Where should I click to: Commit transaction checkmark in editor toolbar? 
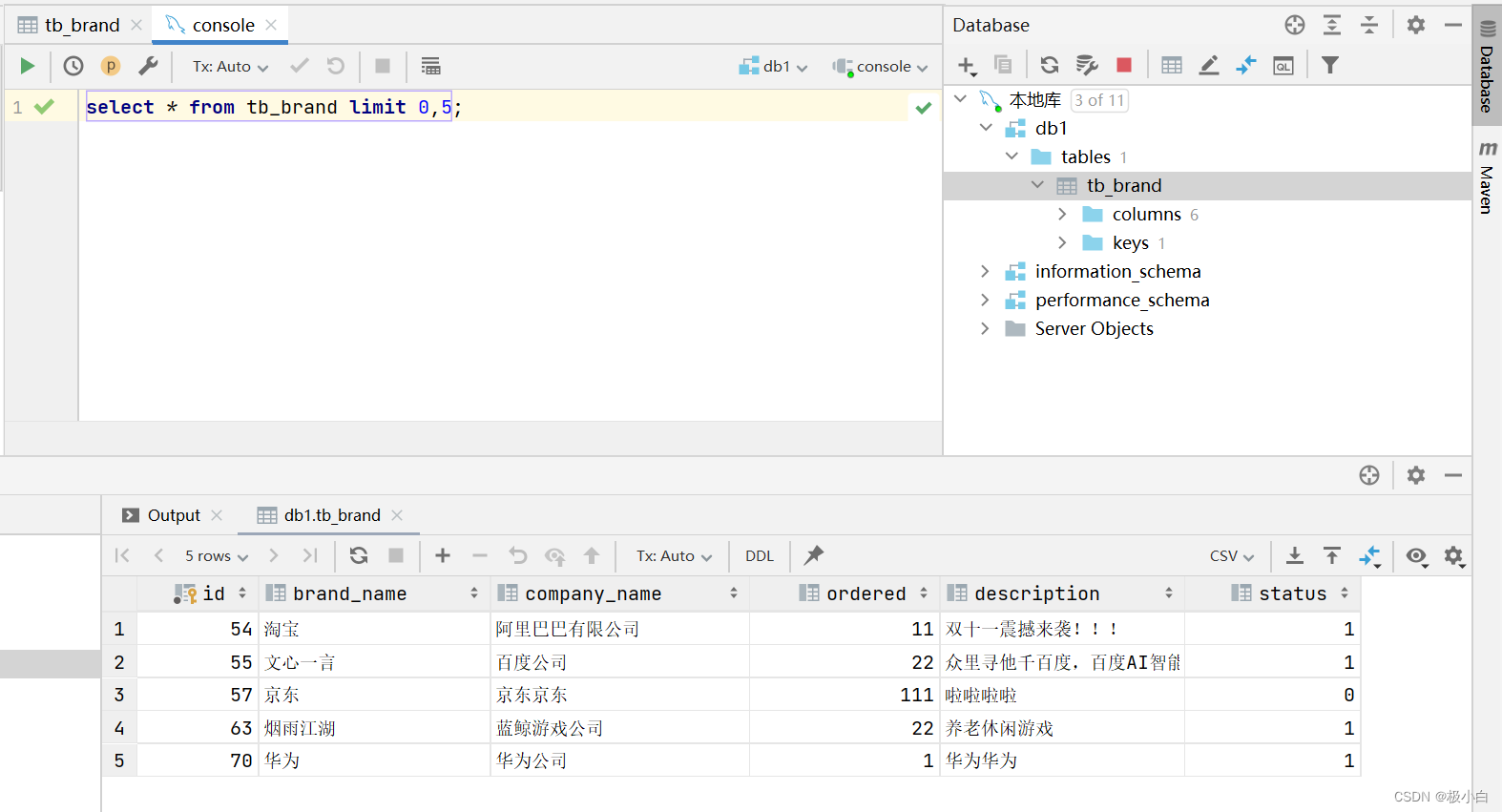pyautogui.click(x=300, y=66)
